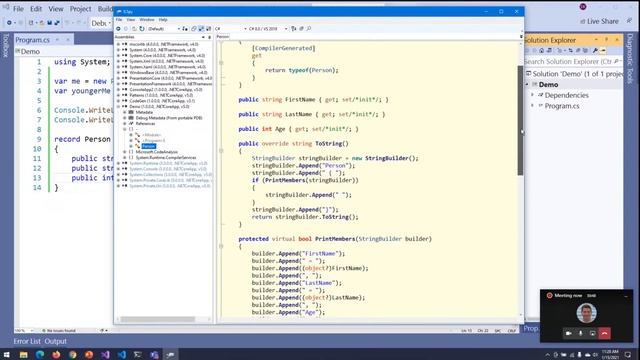Click the Back navigation icon in ILSpy toolbar
640x360 pixels.
point(118,29)
